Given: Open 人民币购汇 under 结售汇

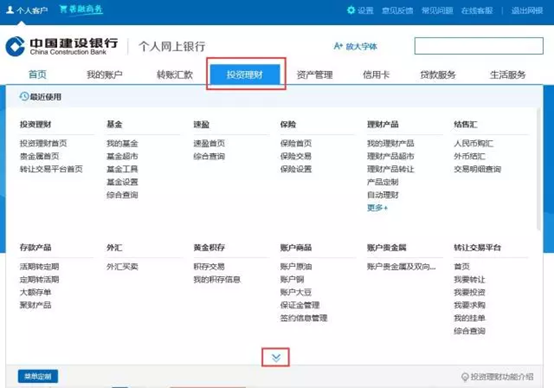Looking at the screenshot, I should (x=473, y=143).
